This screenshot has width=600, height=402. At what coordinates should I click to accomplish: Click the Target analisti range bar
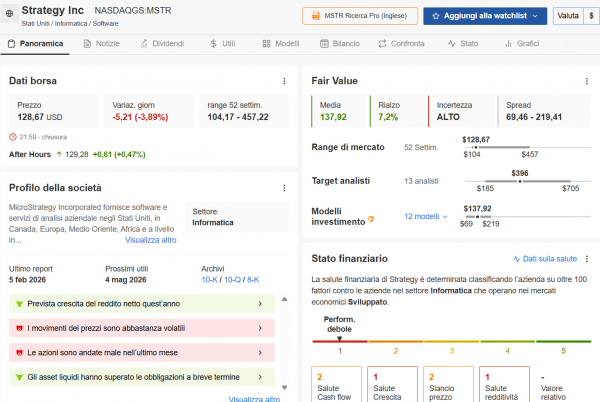coord(520,181)
